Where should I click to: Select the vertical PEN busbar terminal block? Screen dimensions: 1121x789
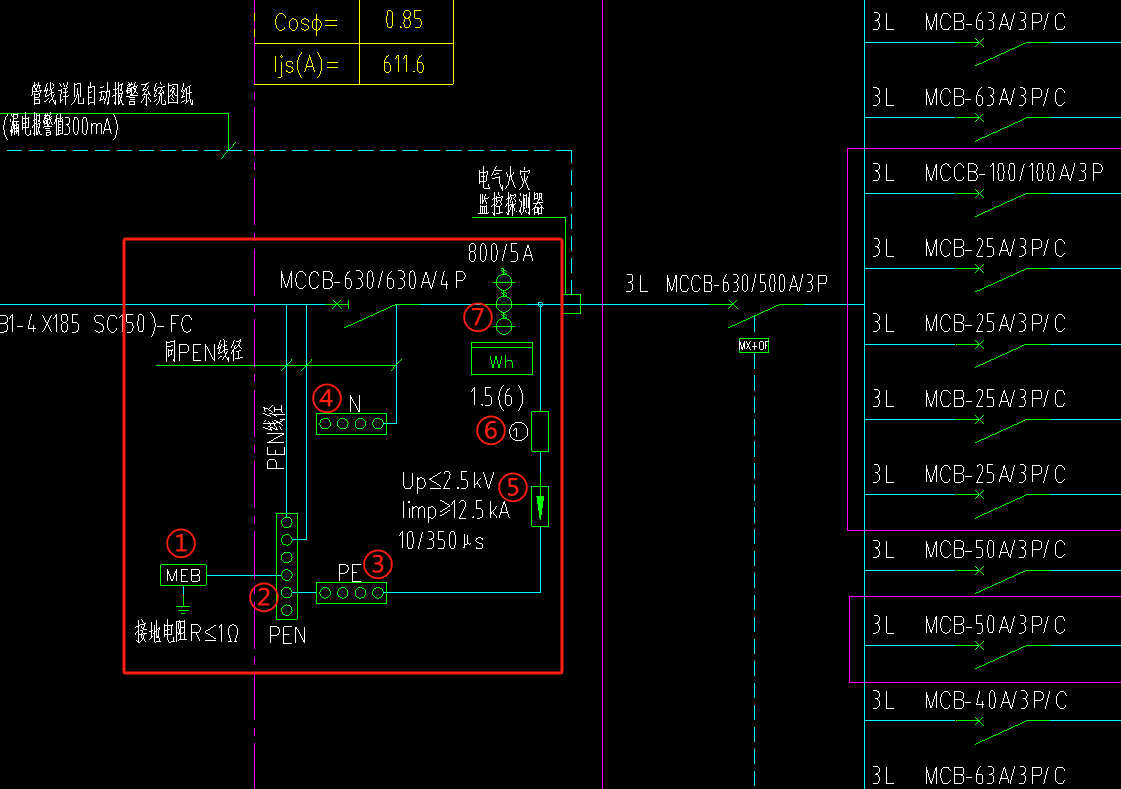tap(287, 566)
